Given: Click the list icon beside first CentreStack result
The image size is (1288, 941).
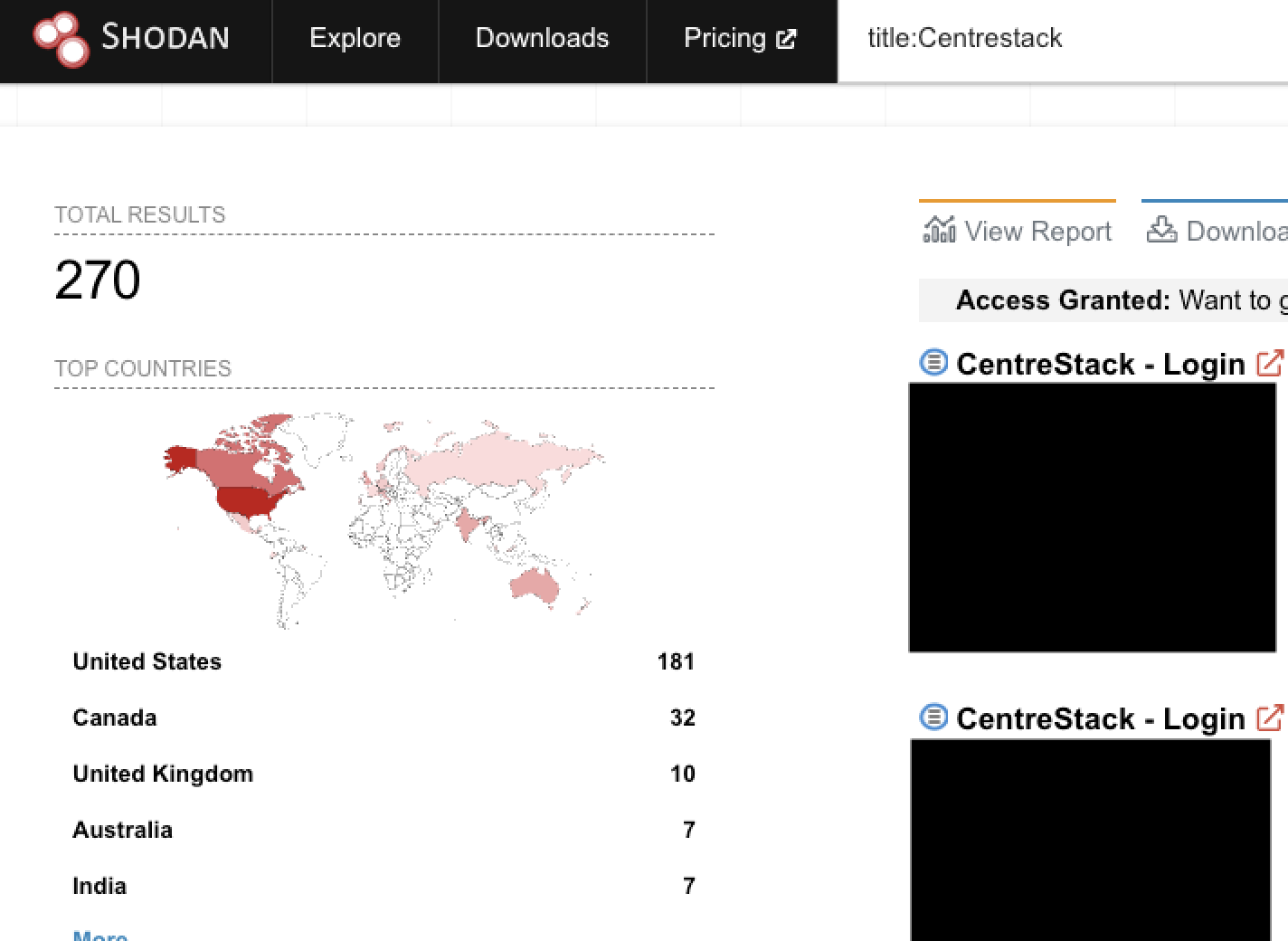Looking at the screenshot, I should click(x=933, y=363).
